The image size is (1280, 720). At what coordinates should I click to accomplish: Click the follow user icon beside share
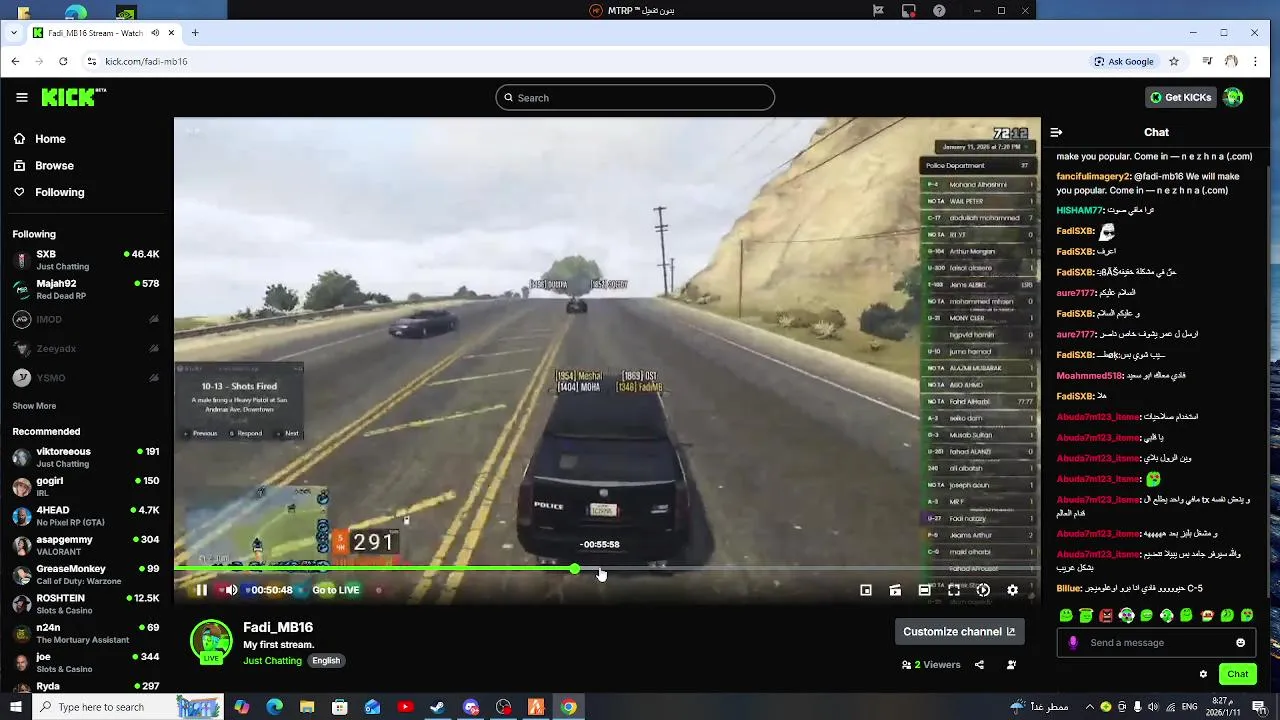(x=1011, y=665)
